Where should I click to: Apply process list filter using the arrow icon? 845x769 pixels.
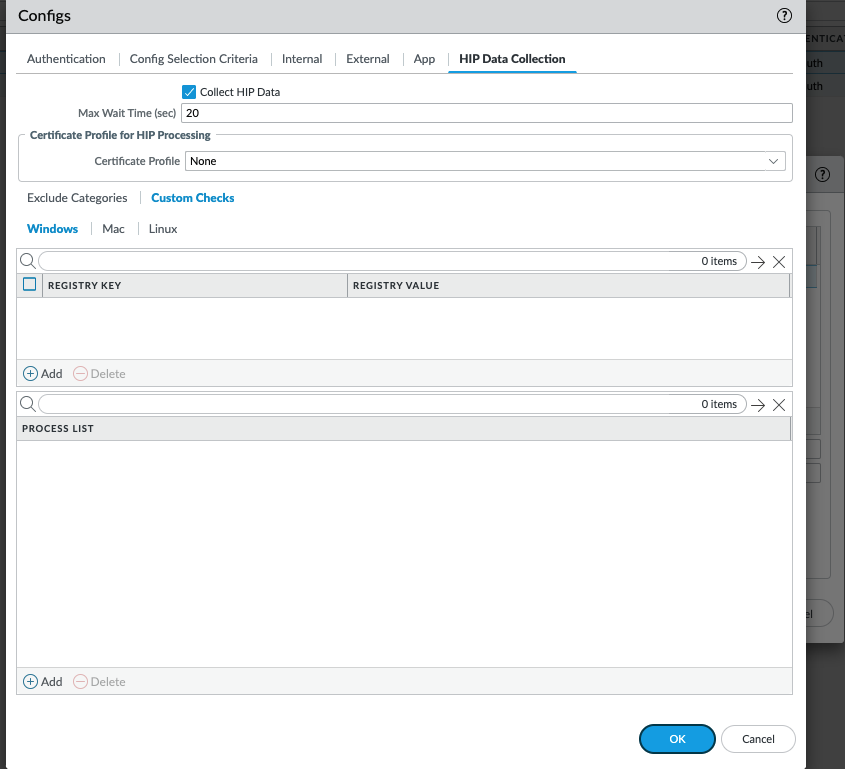coord(760,404)
